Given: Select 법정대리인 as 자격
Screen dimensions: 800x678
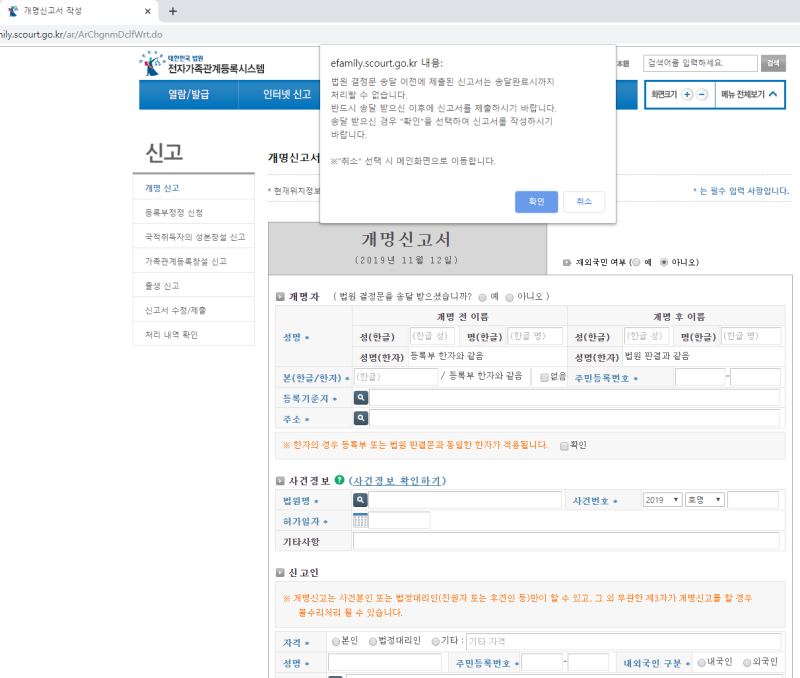Looking at the screenshot, I should point(373,641).
